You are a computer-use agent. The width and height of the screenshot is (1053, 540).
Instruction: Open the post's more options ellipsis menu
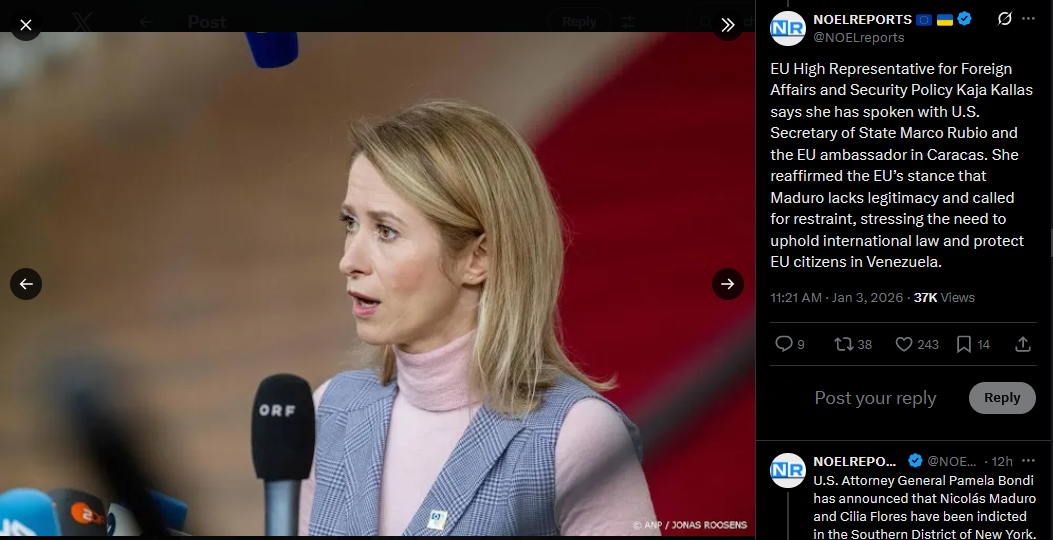1028,19
